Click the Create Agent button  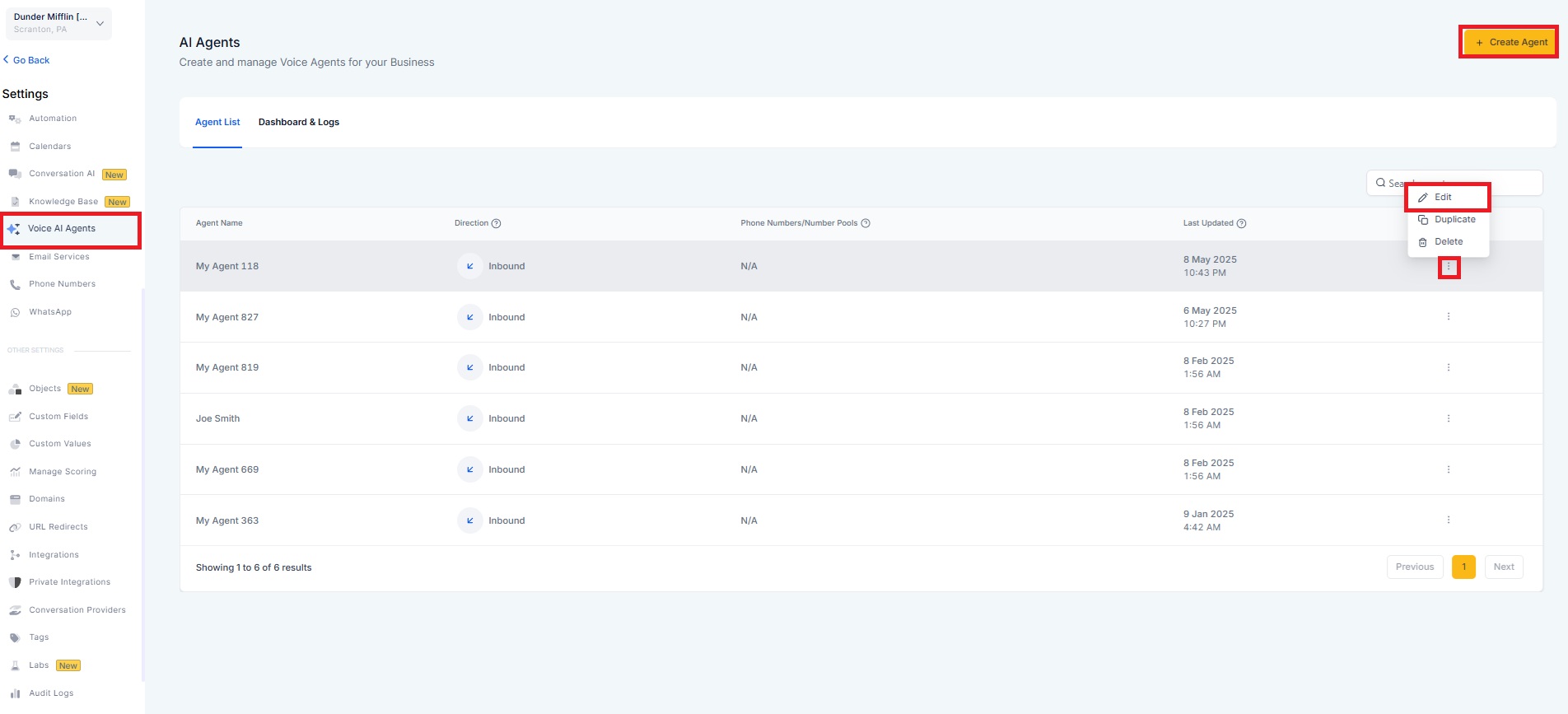tap(1510, 42)
